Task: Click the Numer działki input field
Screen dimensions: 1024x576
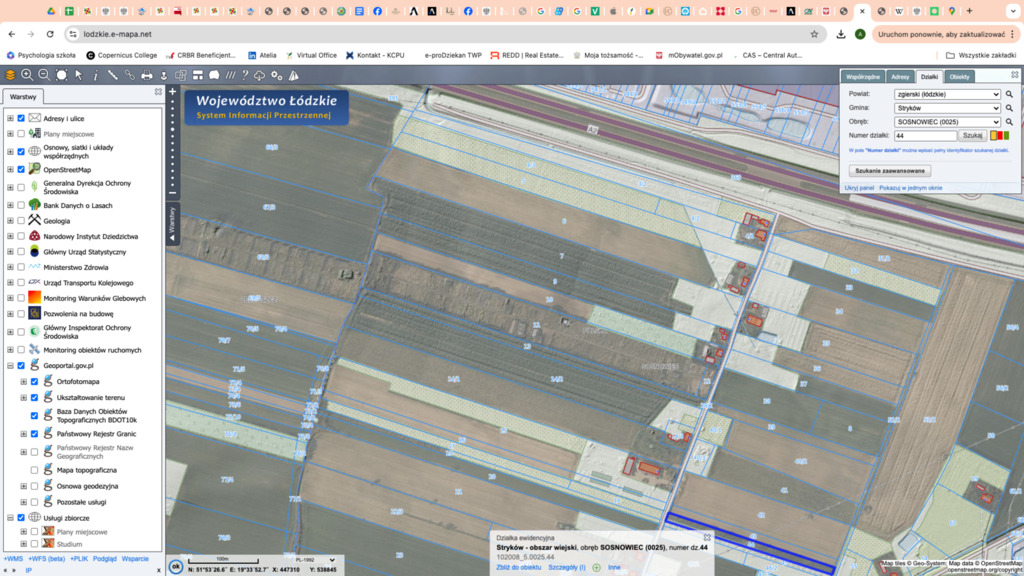Action: 925,135
